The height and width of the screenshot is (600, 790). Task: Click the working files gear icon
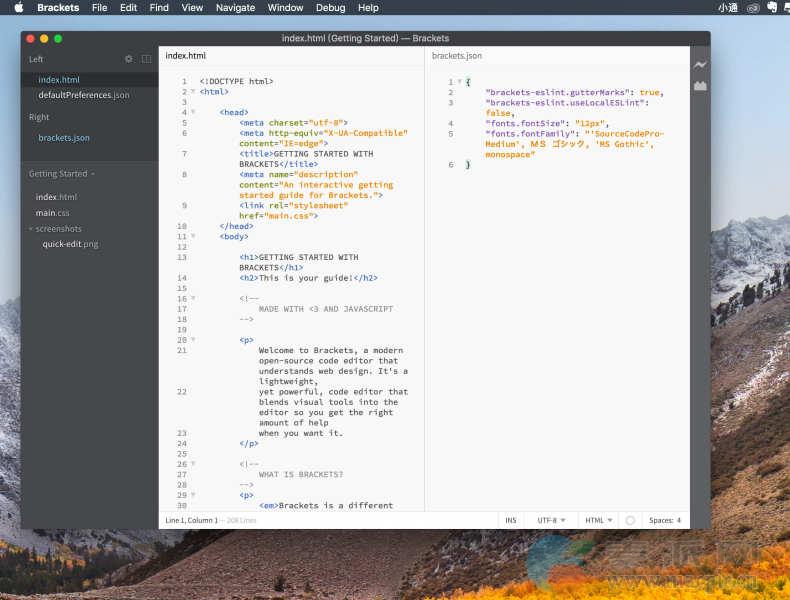[x=128, y=59]
